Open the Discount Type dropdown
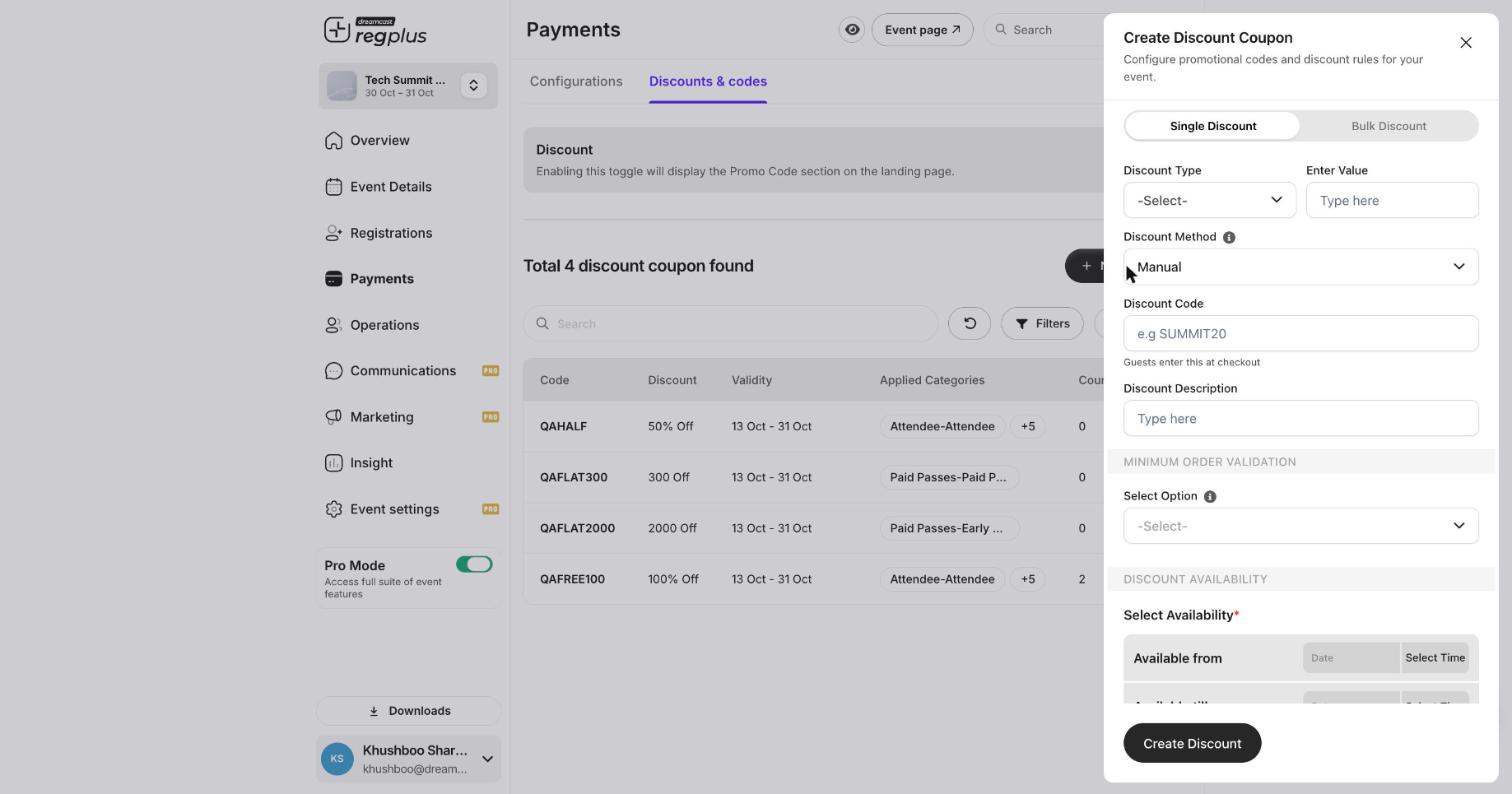Viewport: 1512px width, 794px height. (x=1209, y=201)
